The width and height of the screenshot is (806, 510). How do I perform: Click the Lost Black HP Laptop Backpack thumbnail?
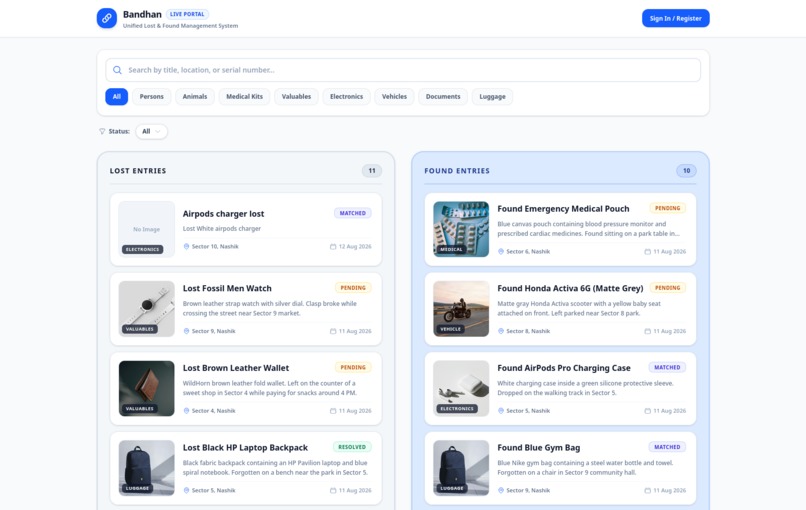146,468
